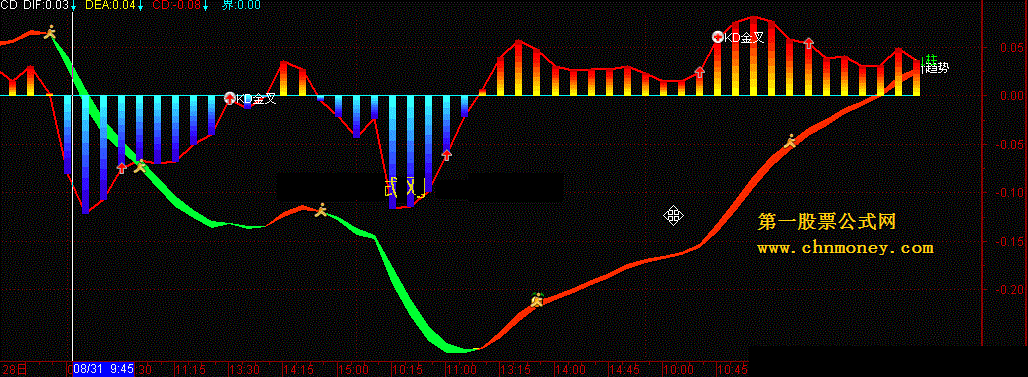Image resolution: width=1028 pixels, height=377 pixels.
Task: Click the red up arrow after the histogram peak
Action: pyautogui.click(x=809, y=43)
